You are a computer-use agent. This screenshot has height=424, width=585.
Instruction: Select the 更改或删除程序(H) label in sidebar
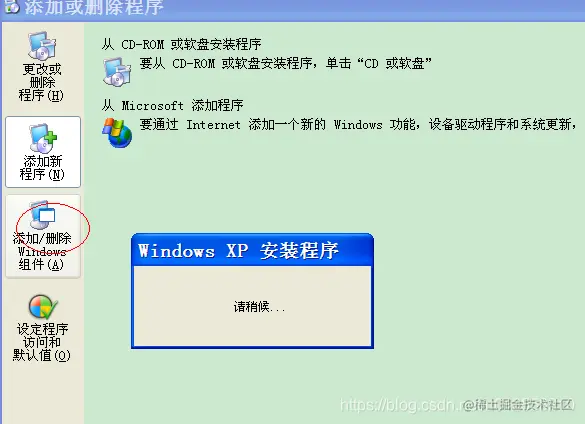42,82
